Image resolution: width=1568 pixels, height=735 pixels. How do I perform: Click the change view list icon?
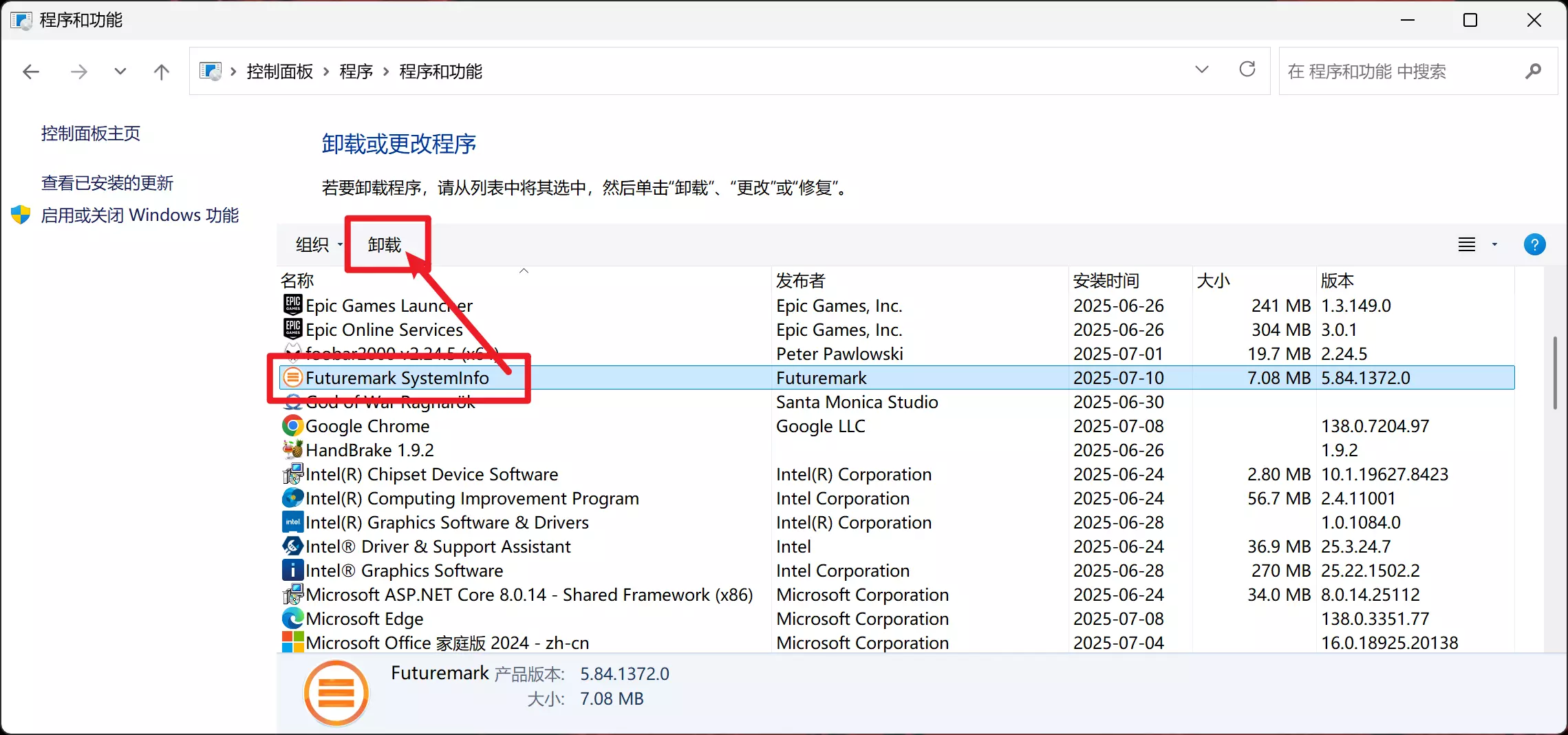tap(1467, 244)
